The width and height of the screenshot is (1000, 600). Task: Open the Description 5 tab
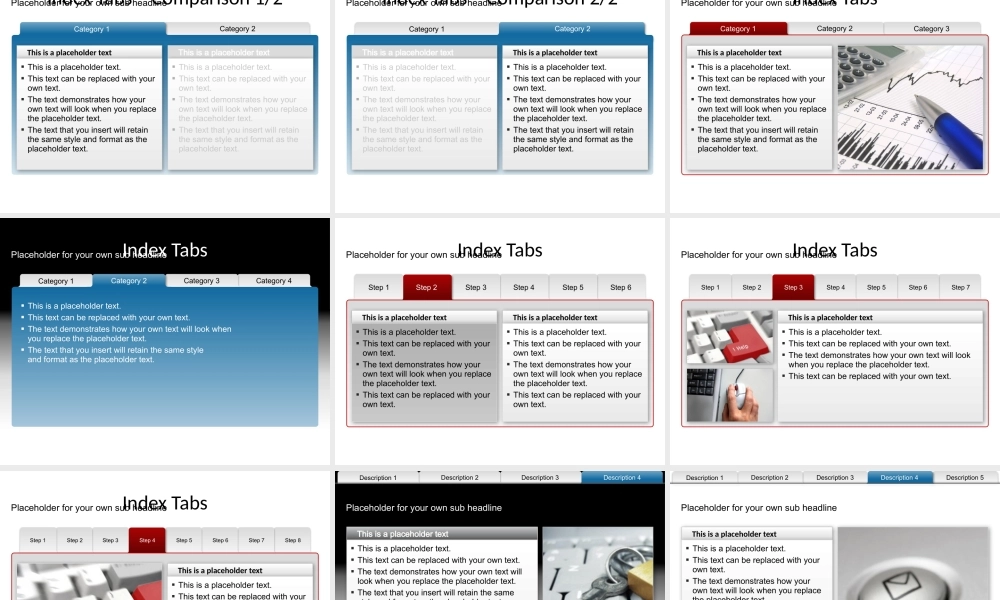[964, 478]
